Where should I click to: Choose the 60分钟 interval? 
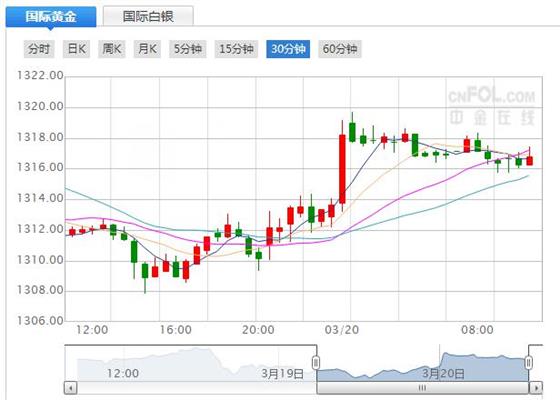click(x=340, y=49)
